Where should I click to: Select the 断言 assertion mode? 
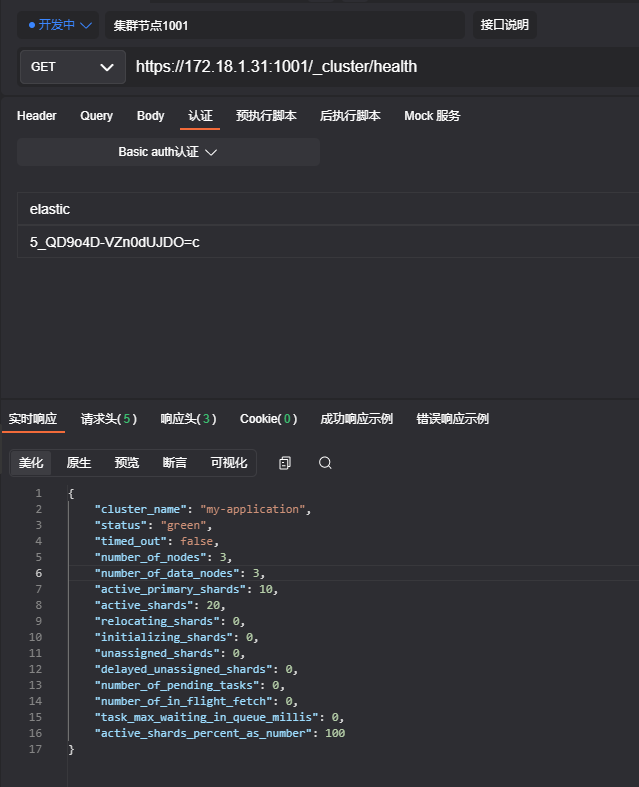175,463
